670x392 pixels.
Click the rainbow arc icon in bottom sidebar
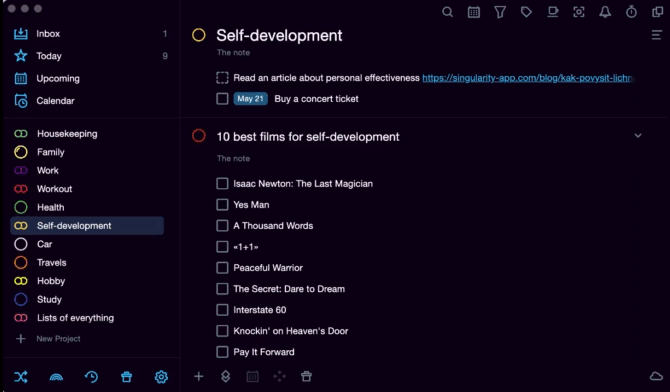tap(56, 377)
